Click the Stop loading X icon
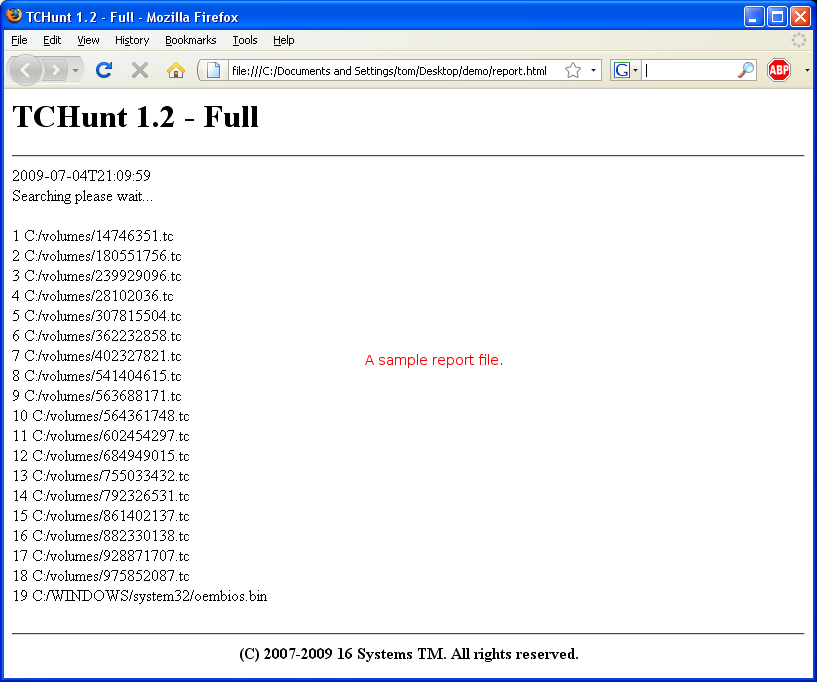 coord(140,70)
